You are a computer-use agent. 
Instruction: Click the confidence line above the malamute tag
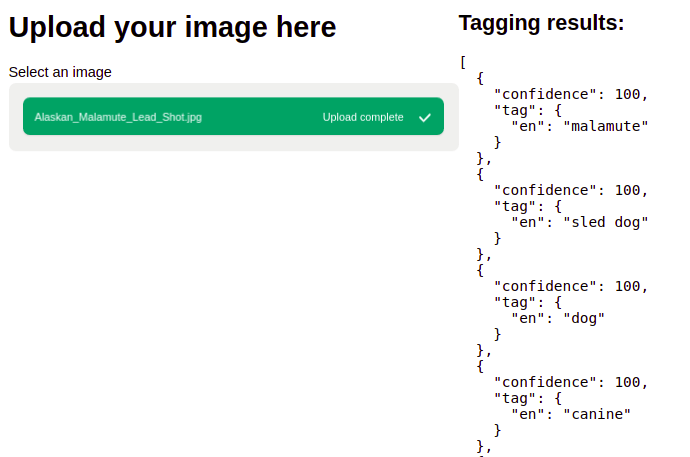click(x=571, y=94)
